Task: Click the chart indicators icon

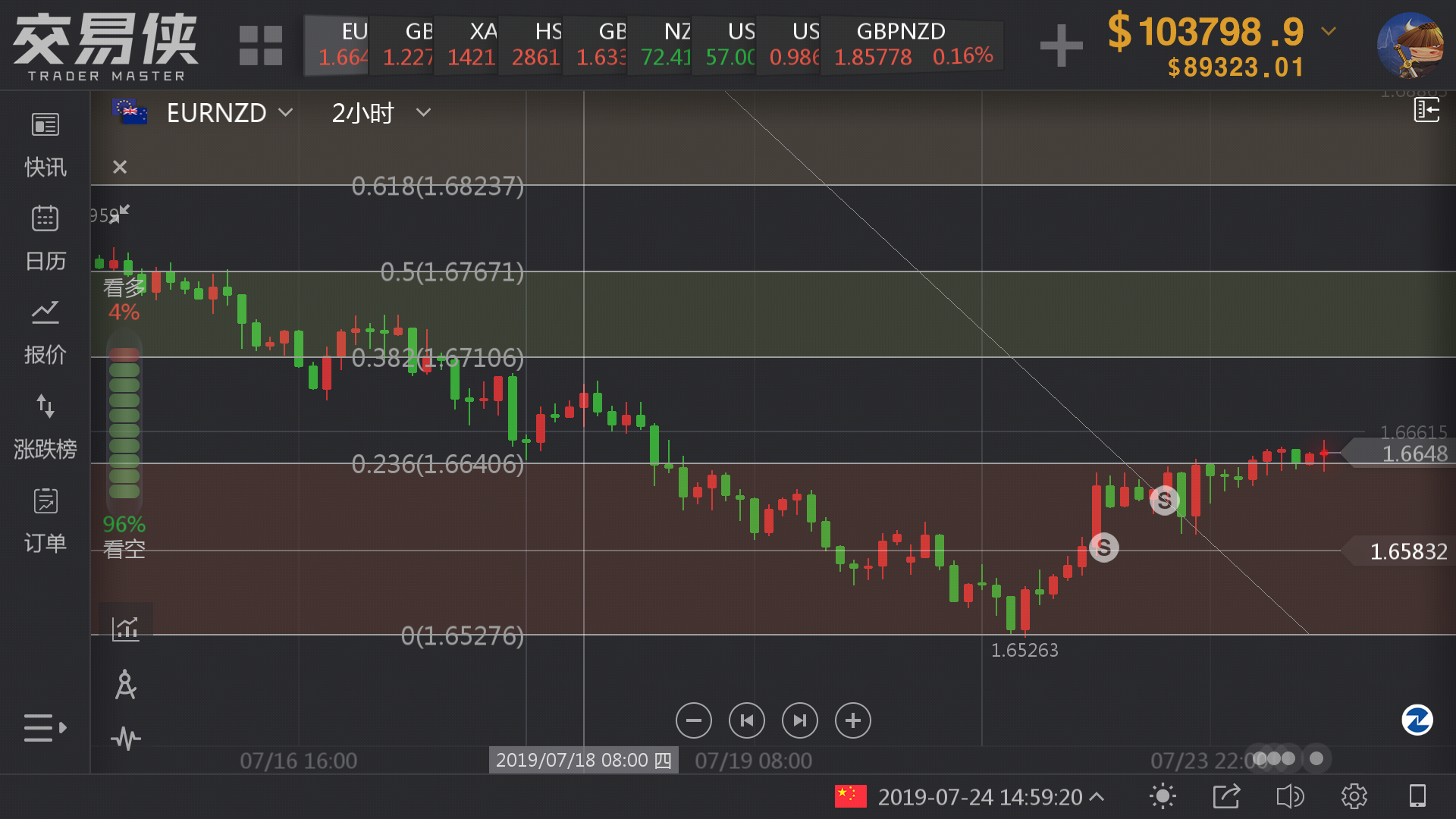Action: pyautogui.click(x=126, y=628)
